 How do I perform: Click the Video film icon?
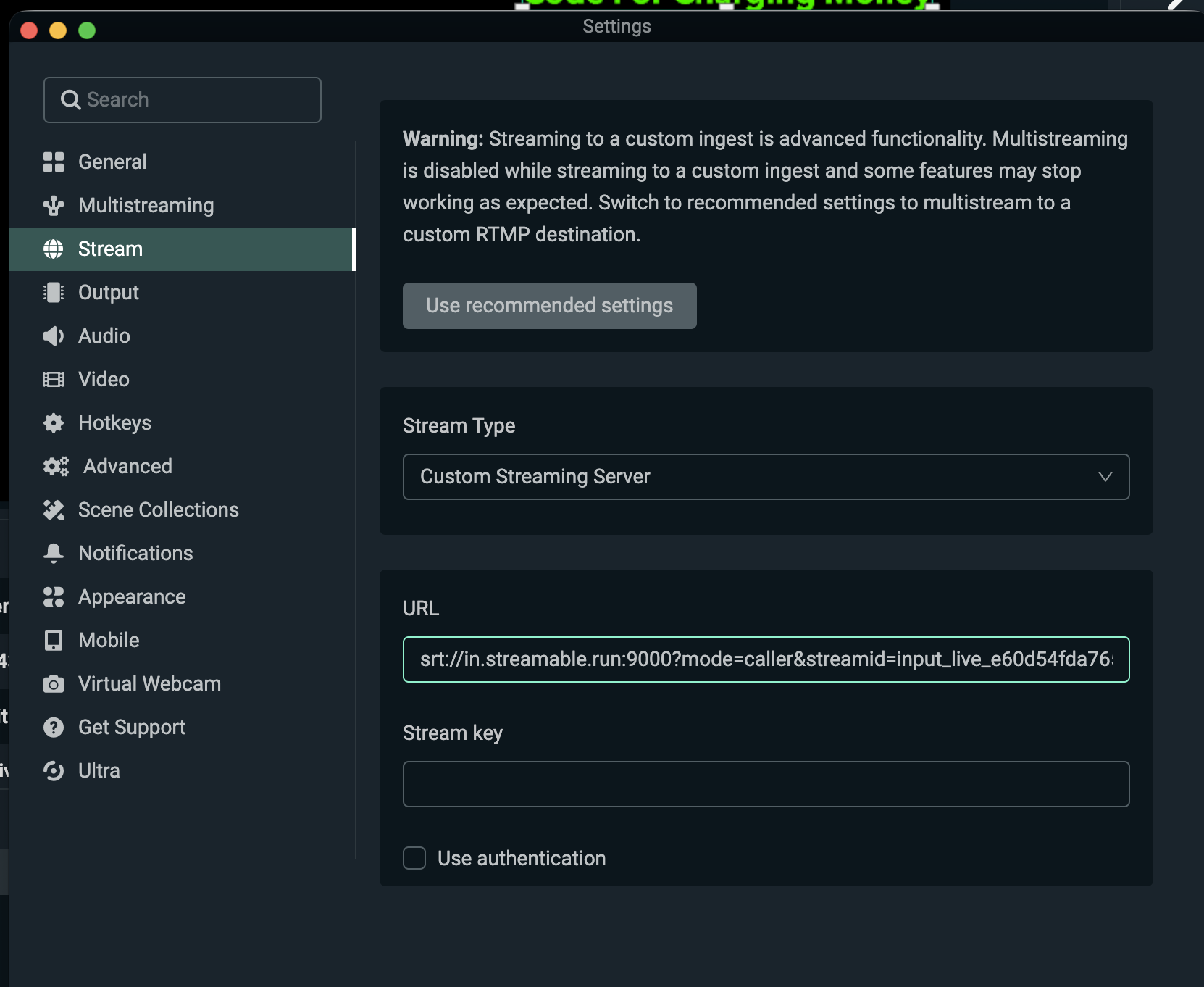tap(54, 380)
